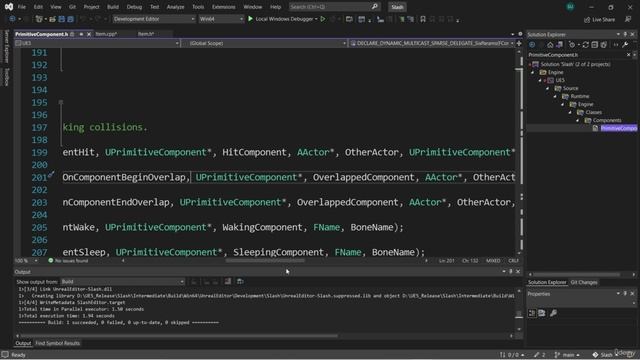Viewport: 640px width, 360px height.
Task: Open UE5 project scope dropdown
Action: point(97,43)
